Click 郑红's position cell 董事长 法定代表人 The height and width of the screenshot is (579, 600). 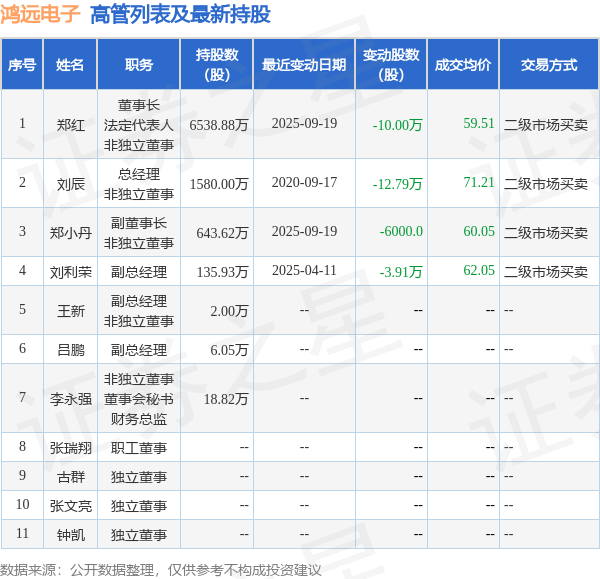click(139, 125)
